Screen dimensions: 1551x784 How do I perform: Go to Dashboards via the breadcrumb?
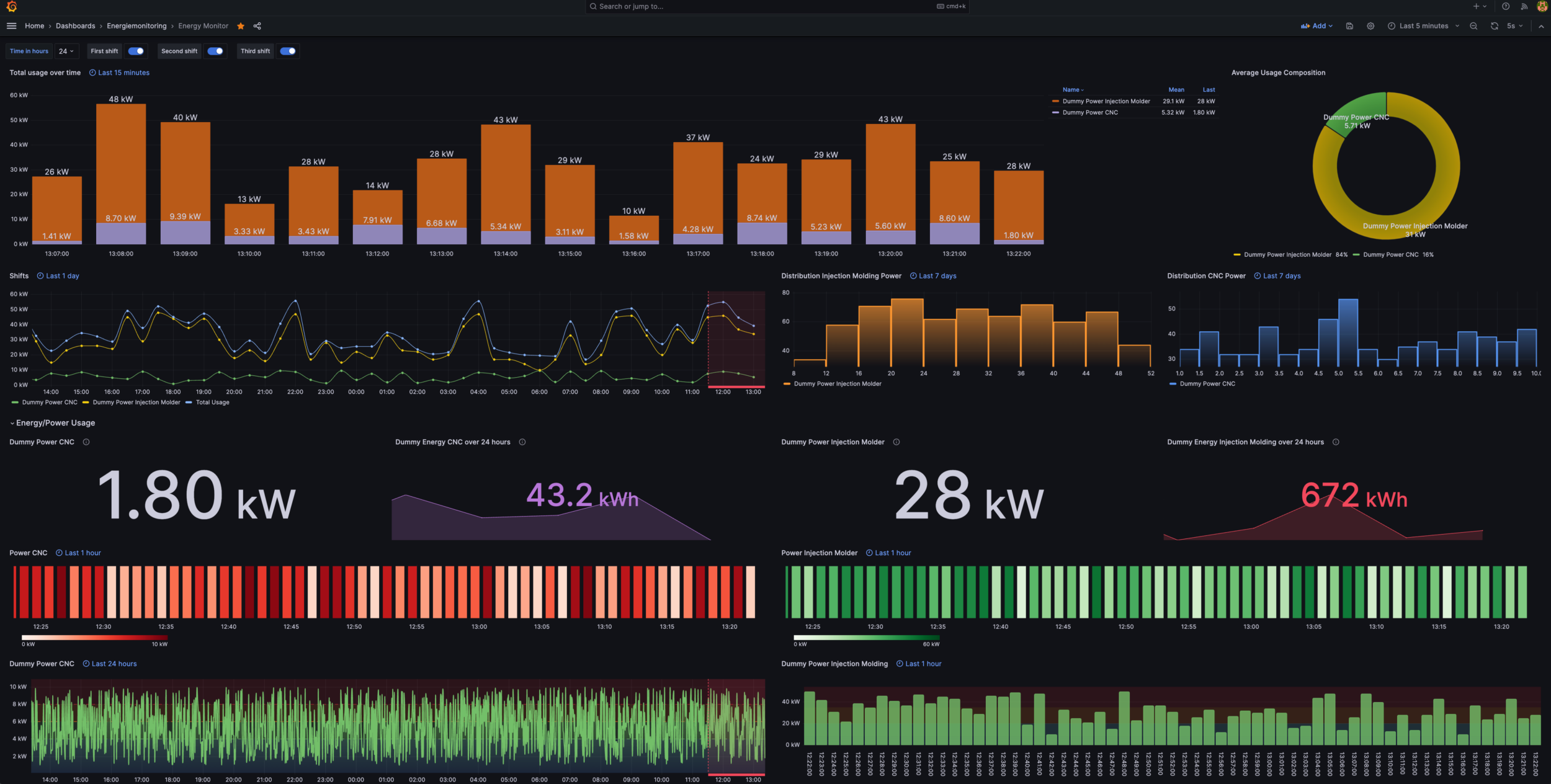(75, 25)
